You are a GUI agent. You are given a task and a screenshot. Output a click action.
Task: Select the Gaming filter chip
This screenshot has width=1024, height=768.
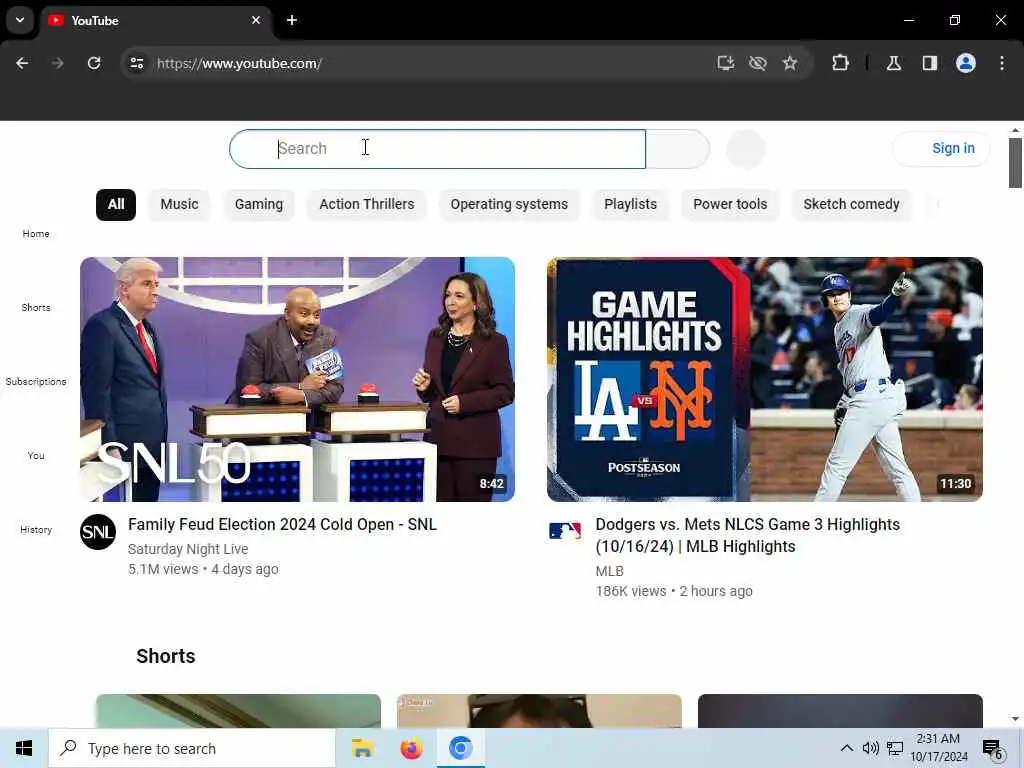pos(259,204)
